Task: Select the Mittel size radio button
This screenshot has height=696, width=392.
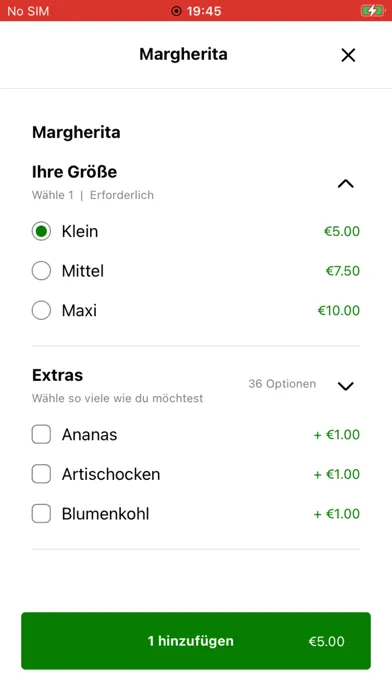Action: pos(41,271)
